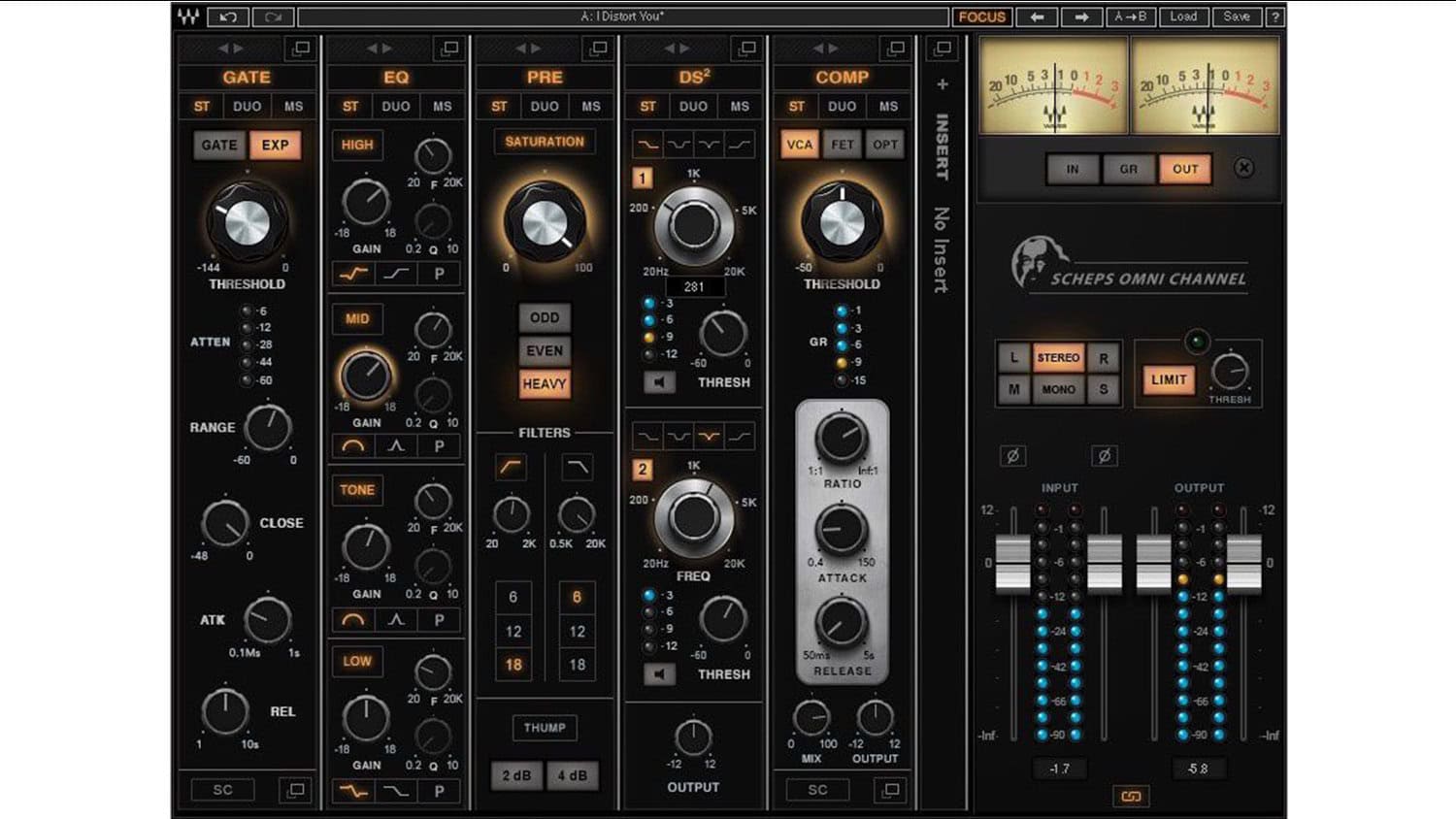Viewport: 1456px width, 819px height.
Task: Invert output phase with Ø icon
Action: tap(1104, 455)
